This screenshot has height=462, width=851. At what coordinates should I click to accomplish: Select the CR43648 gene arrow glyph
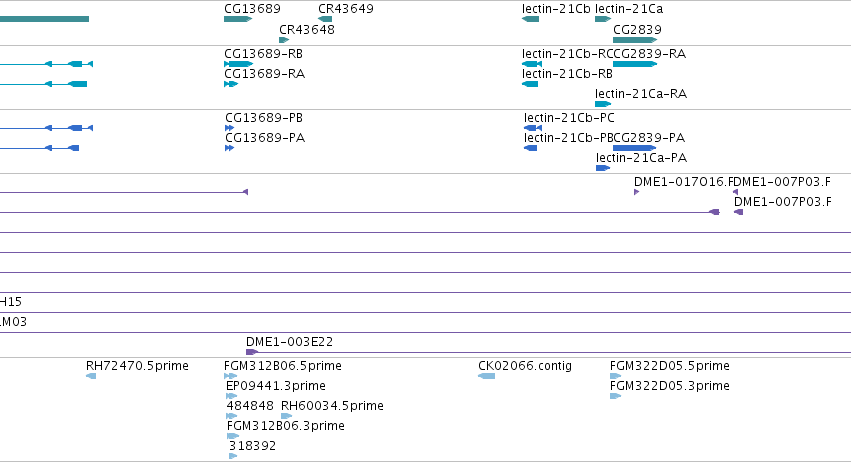(x=284, y=40)
